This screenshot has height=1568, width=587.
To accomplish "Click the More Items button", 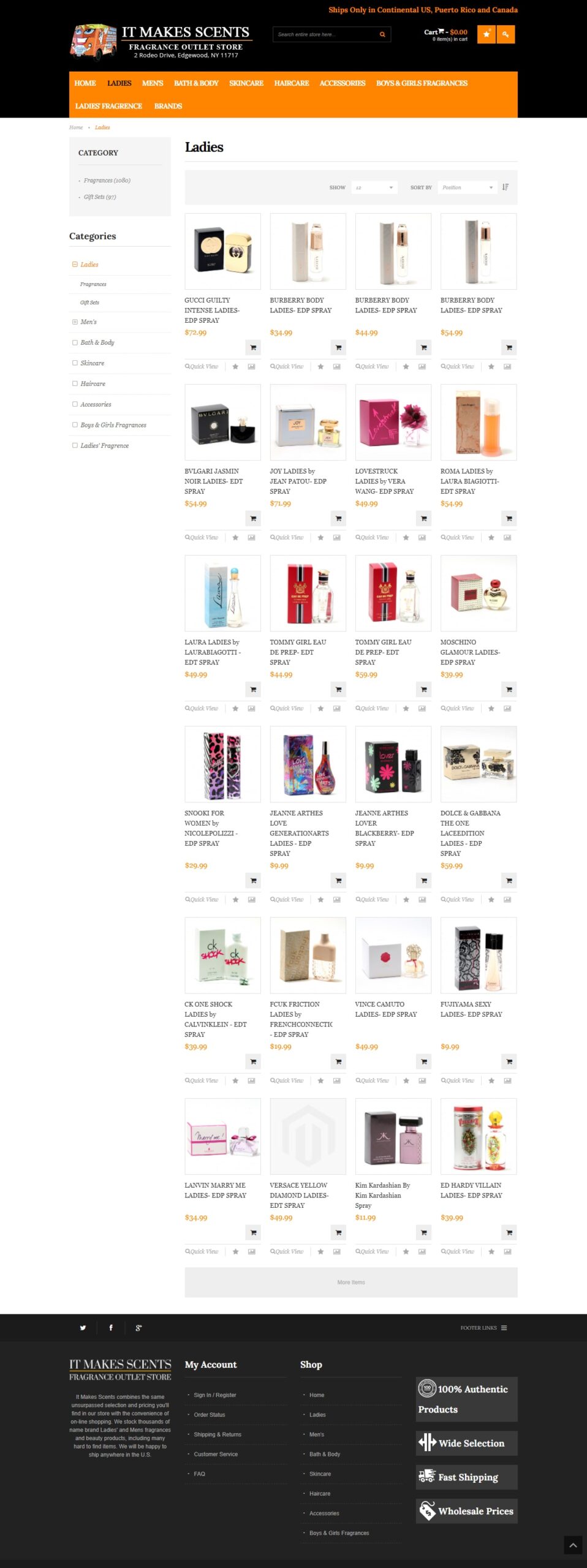I will point(351,1282).
